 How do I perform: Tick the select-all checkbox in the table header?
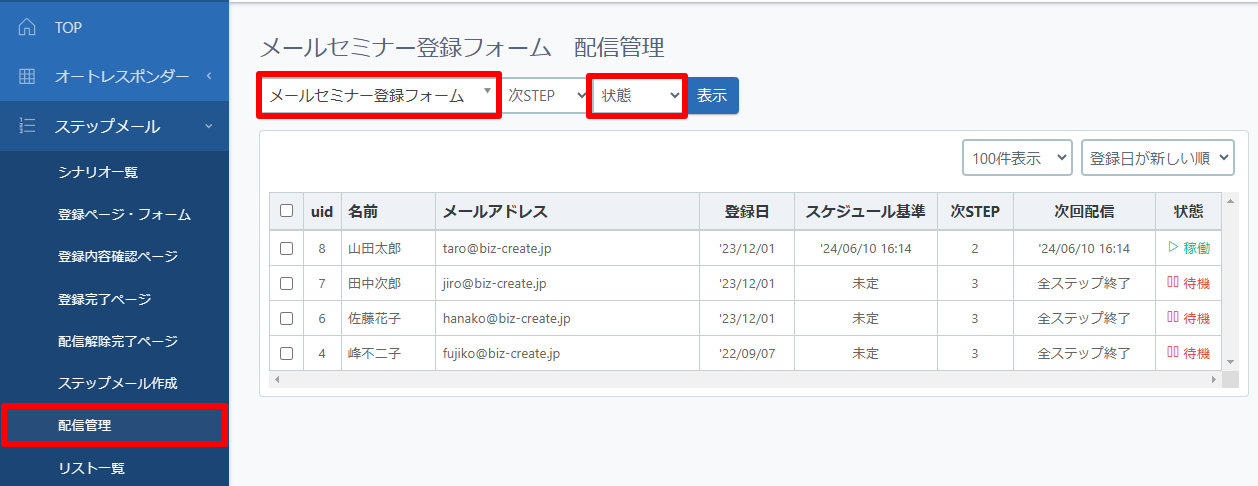pos(287,211)
